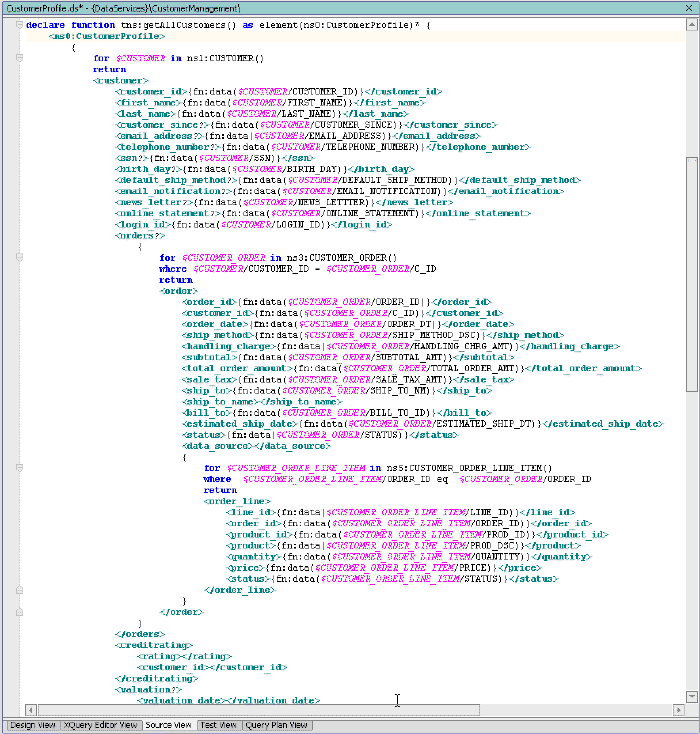Click the <sale_tax> element line
700x734 pixels.
tap(348, 380)
